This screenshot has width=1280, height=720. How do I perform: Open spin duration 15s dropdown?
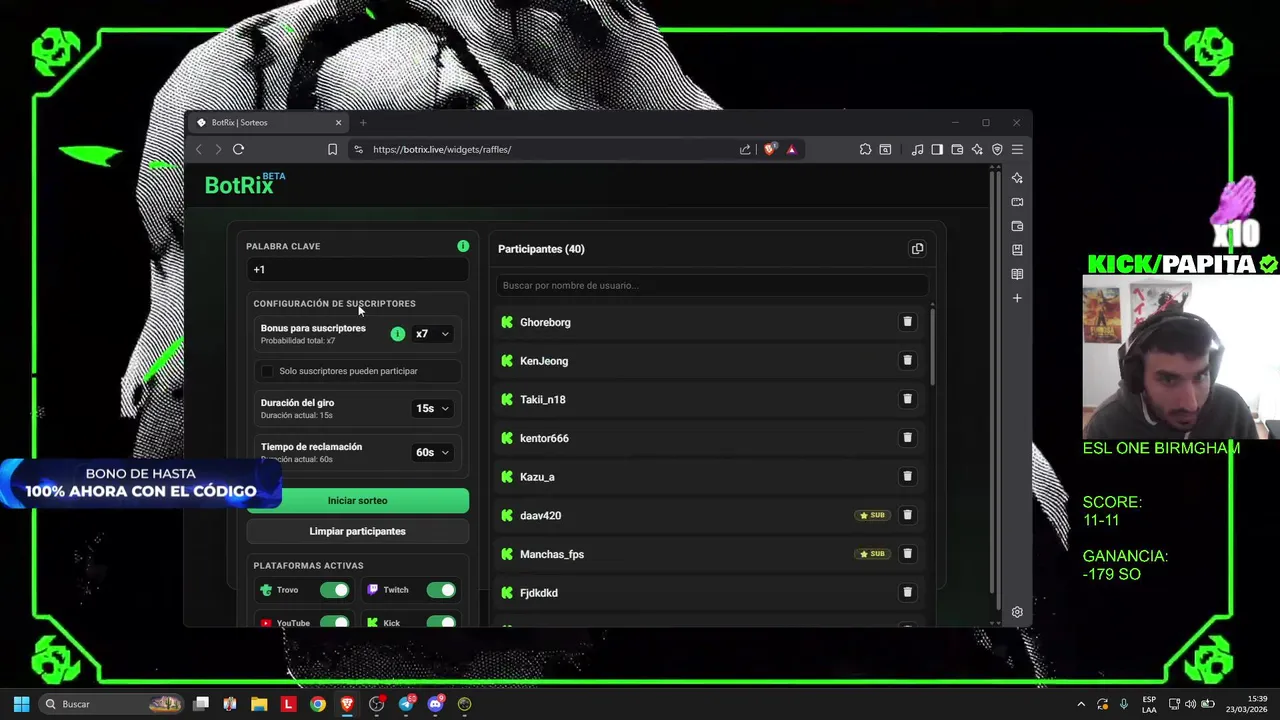(432, 408)
